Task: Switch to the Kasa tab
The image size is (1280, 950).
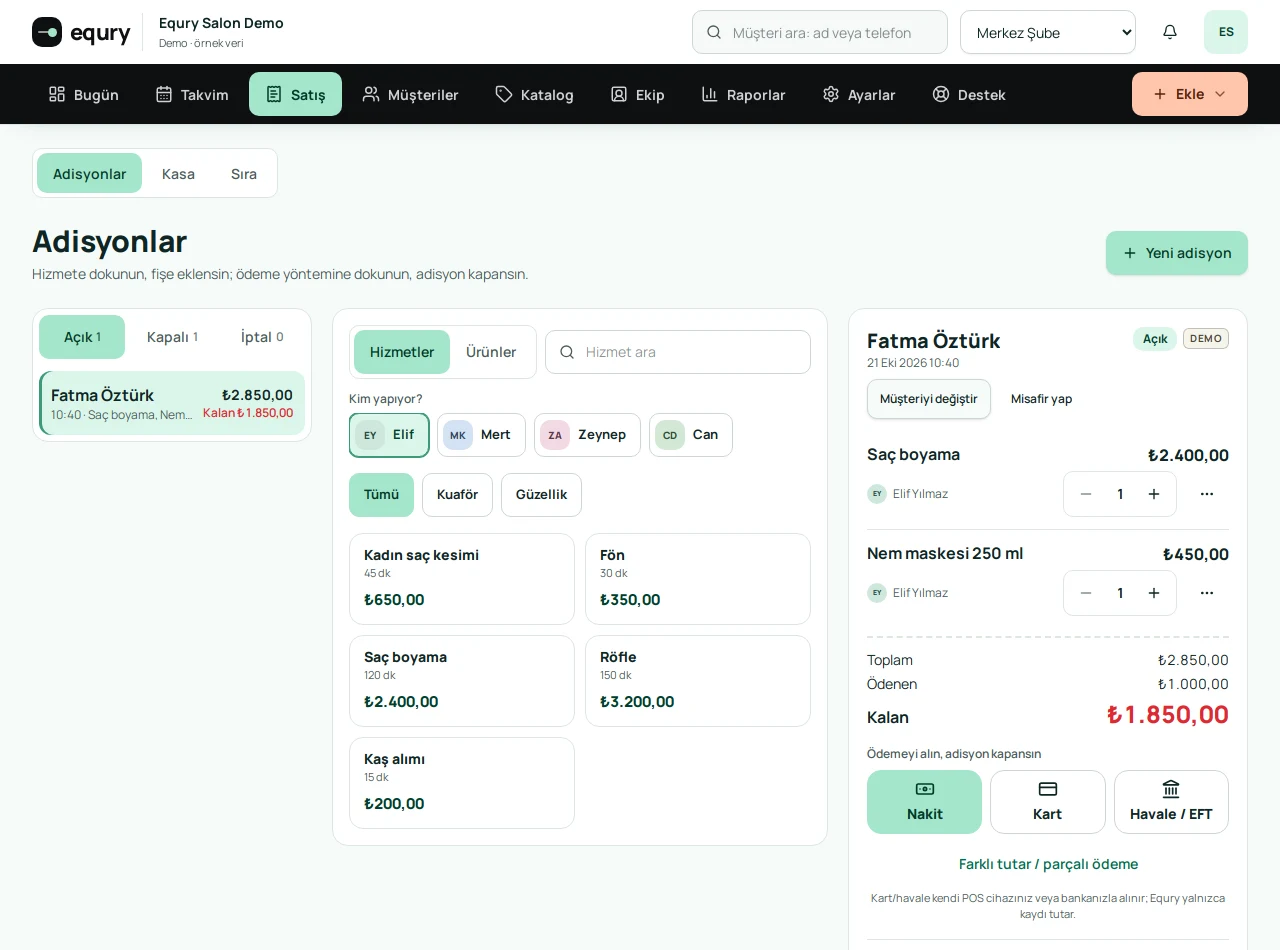Action: (x=178, y=173)
